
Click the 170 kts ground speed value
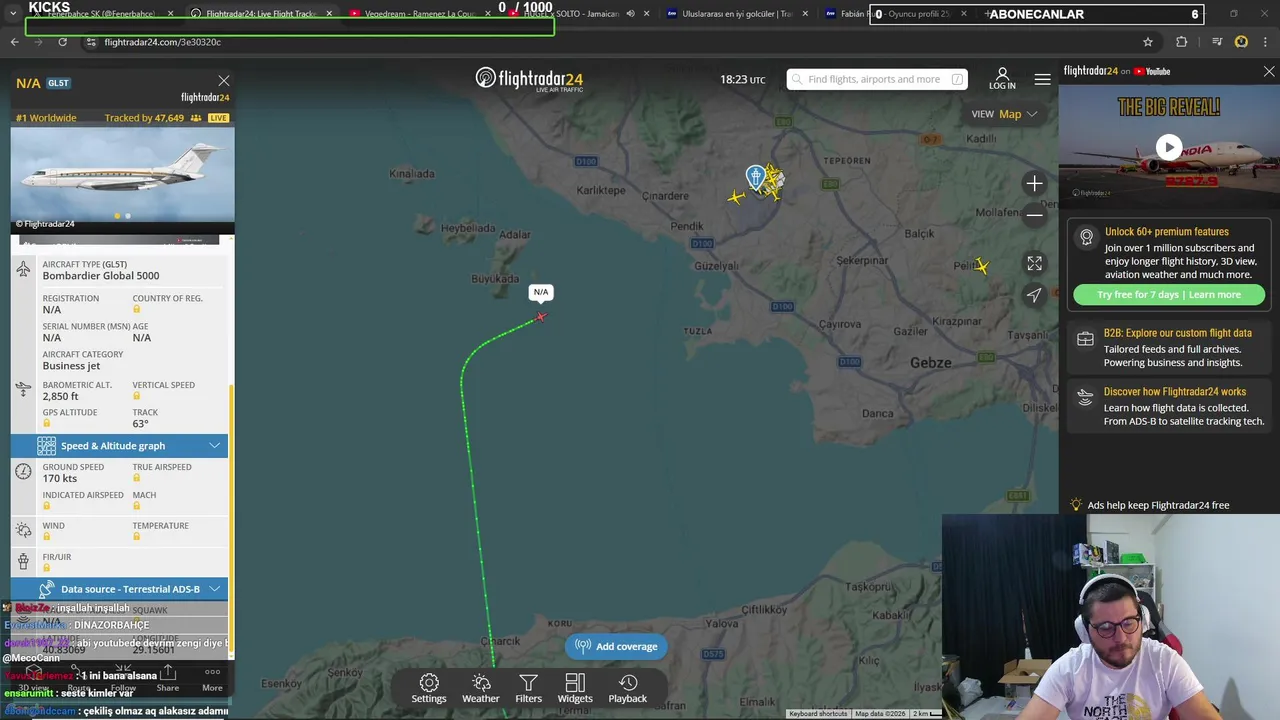click(x=60, y=479)
